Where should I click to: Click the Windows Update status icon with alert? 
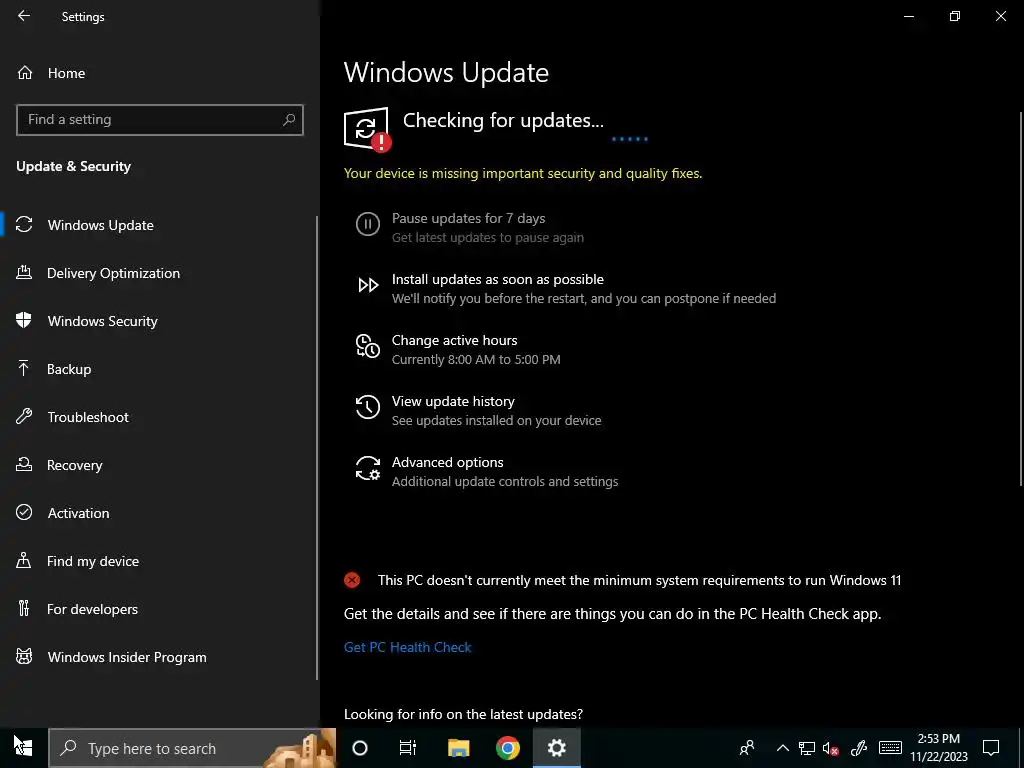click(367, 129)
